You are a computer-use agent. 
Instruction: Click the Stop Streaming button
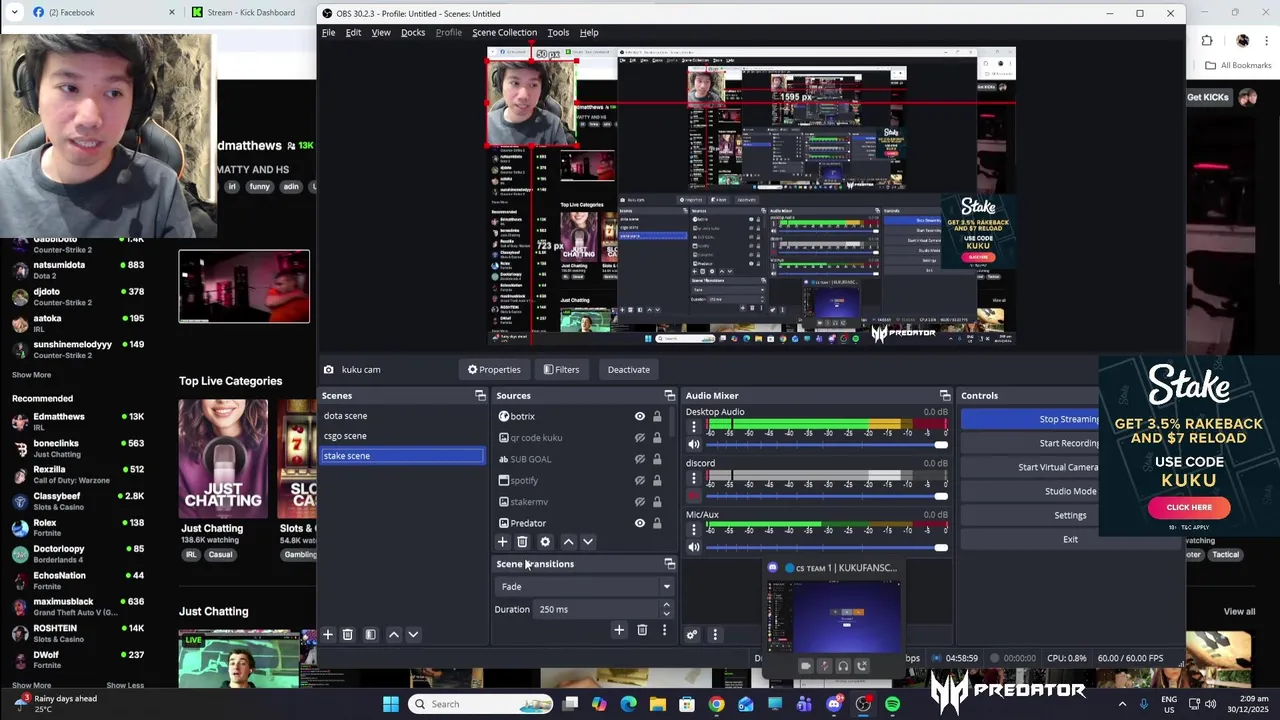tap(1070, 419)
